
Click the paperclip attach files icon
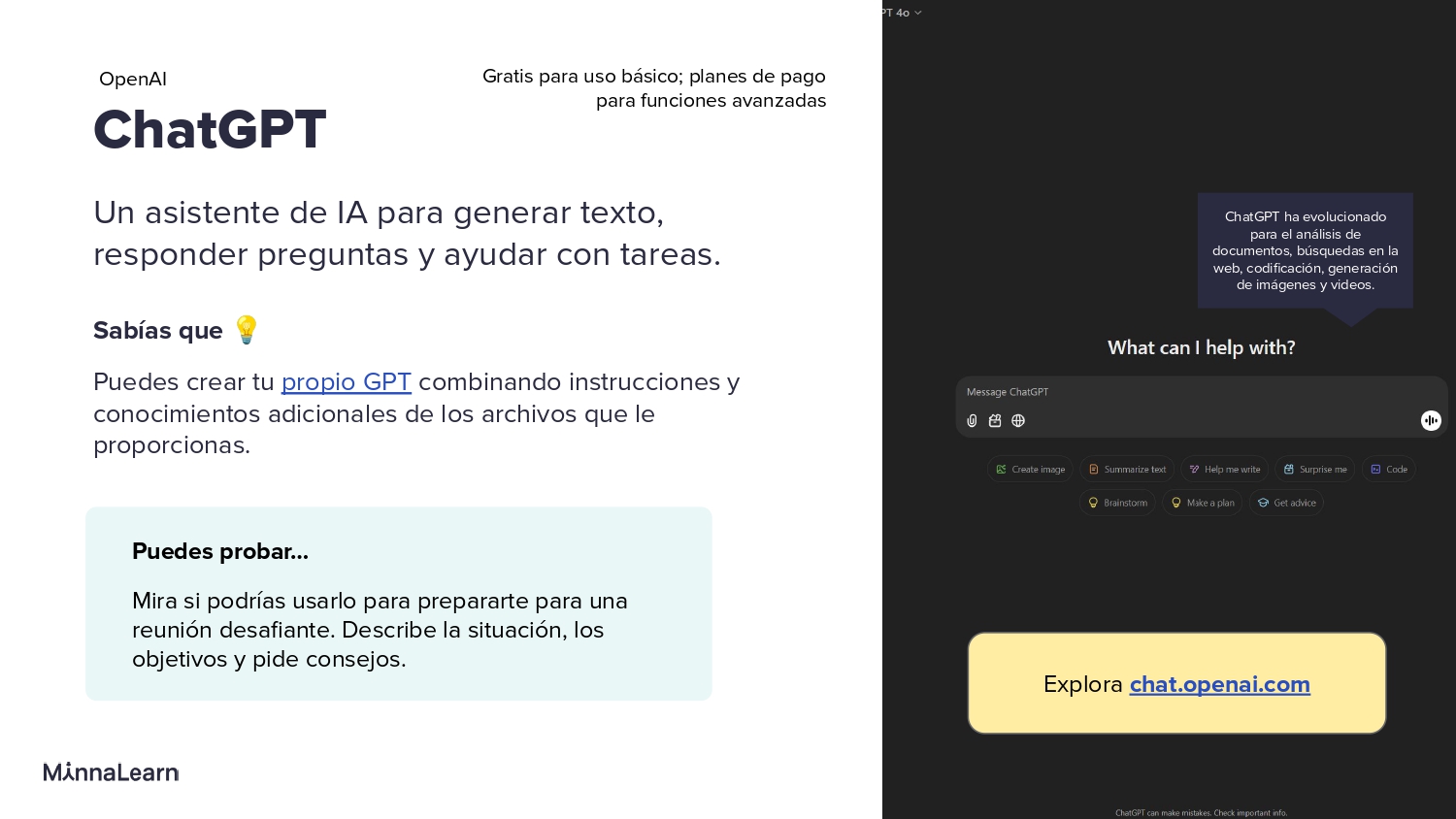coord(972,420)
